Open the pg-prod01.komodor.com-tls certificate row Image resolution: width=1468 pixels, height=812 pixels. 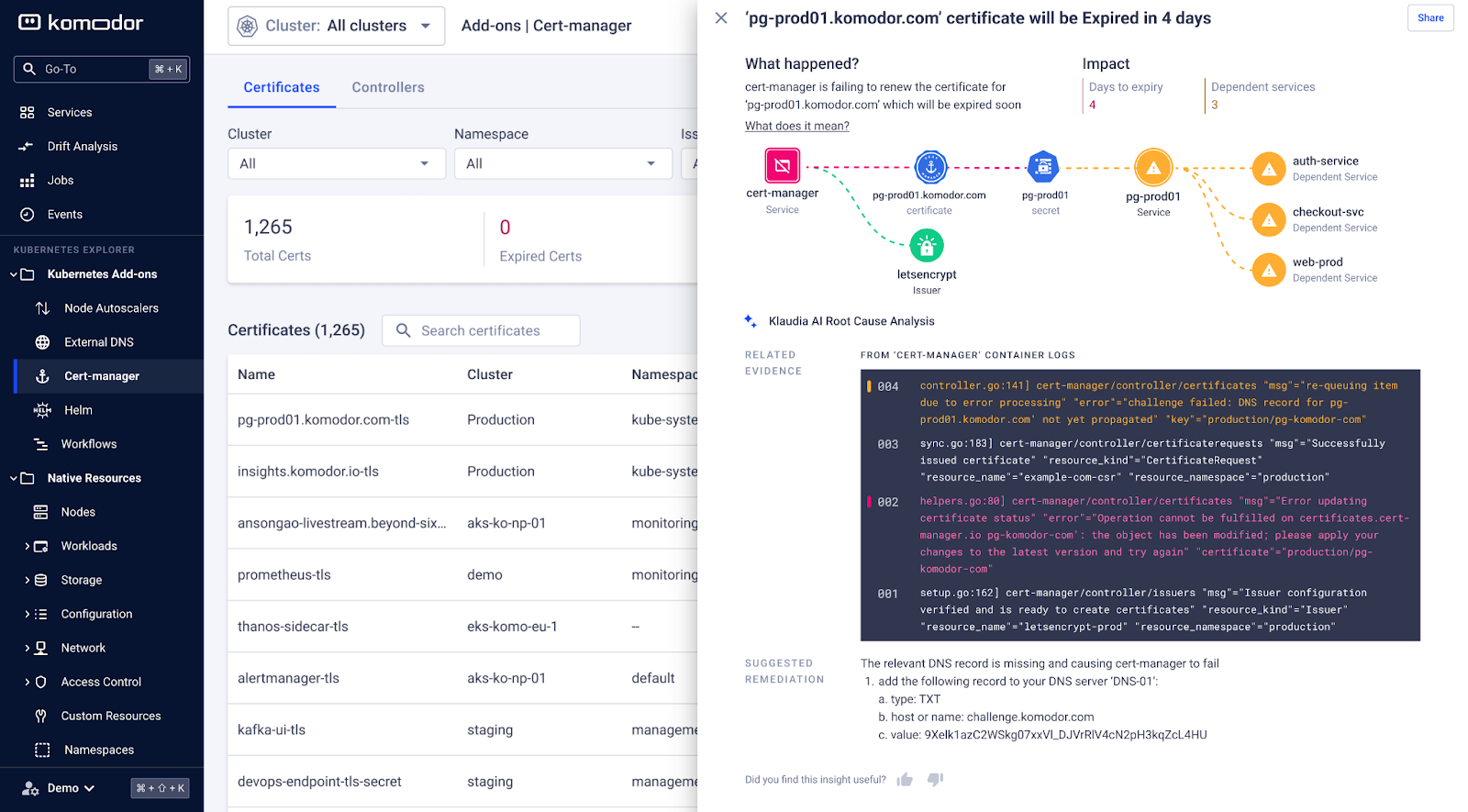(462, 419)
